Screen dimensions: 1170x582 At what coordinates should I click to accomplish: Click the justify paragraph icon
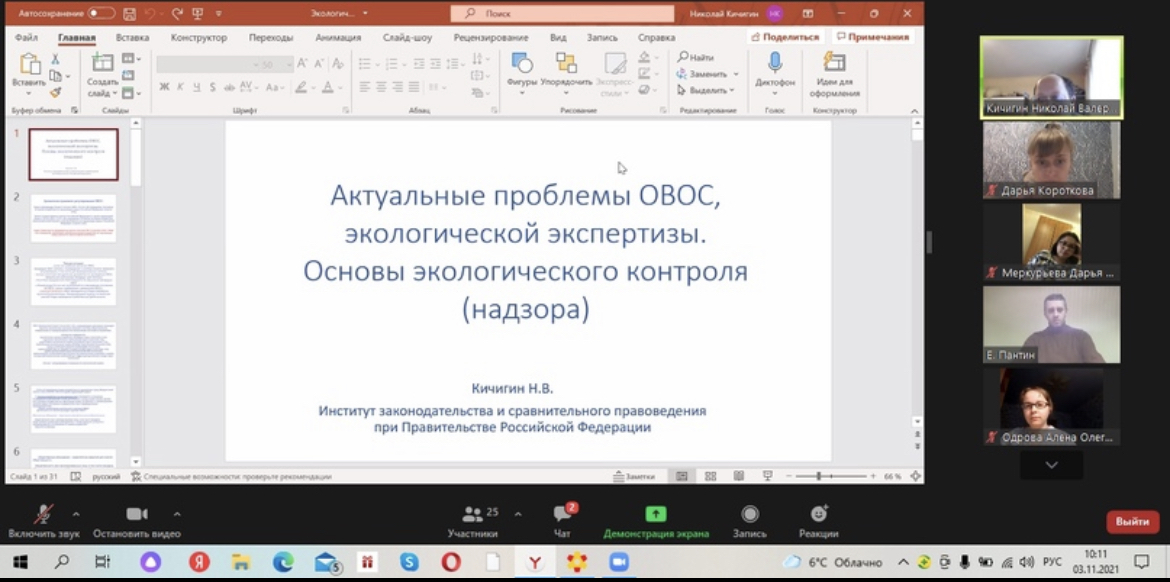coord(413,87)
